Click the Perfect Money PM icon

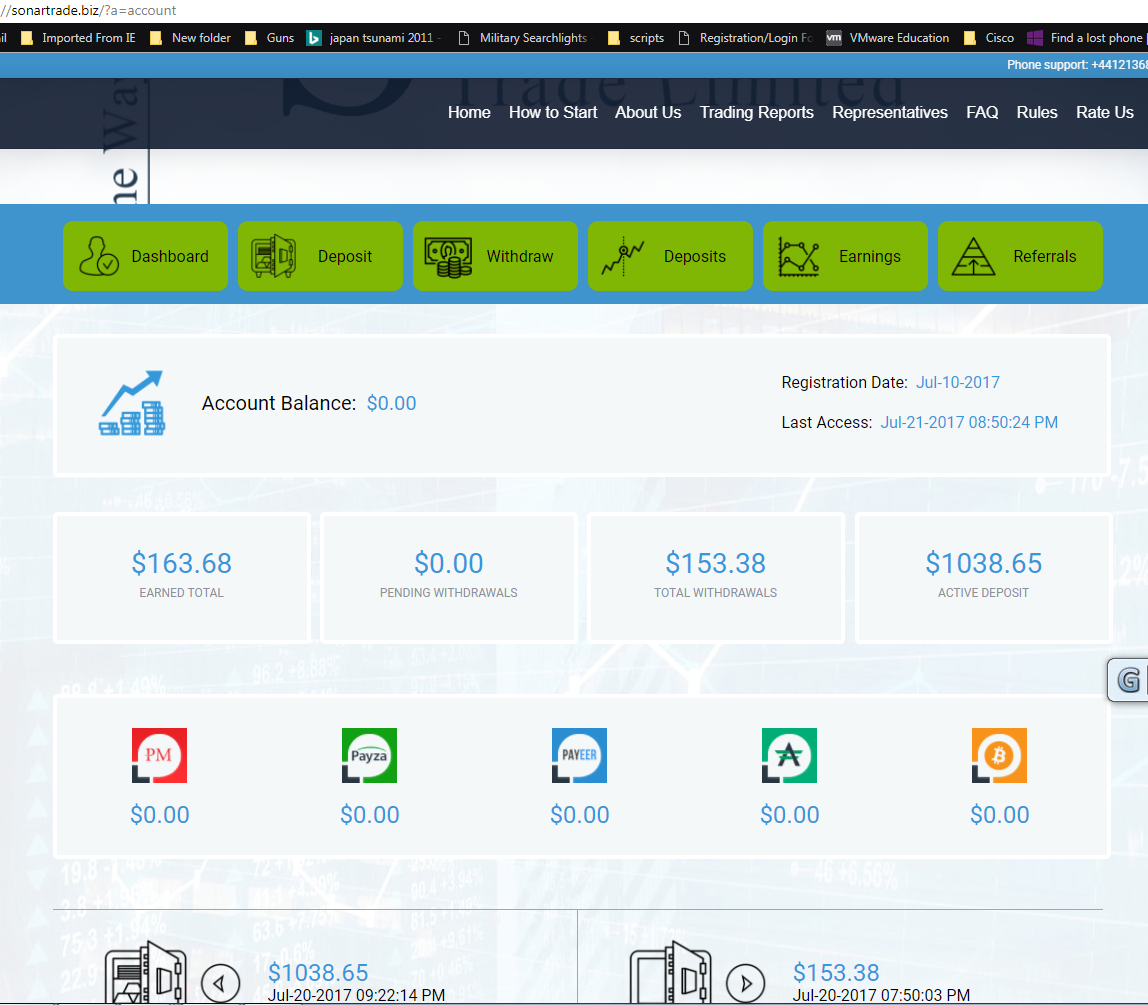159,755
